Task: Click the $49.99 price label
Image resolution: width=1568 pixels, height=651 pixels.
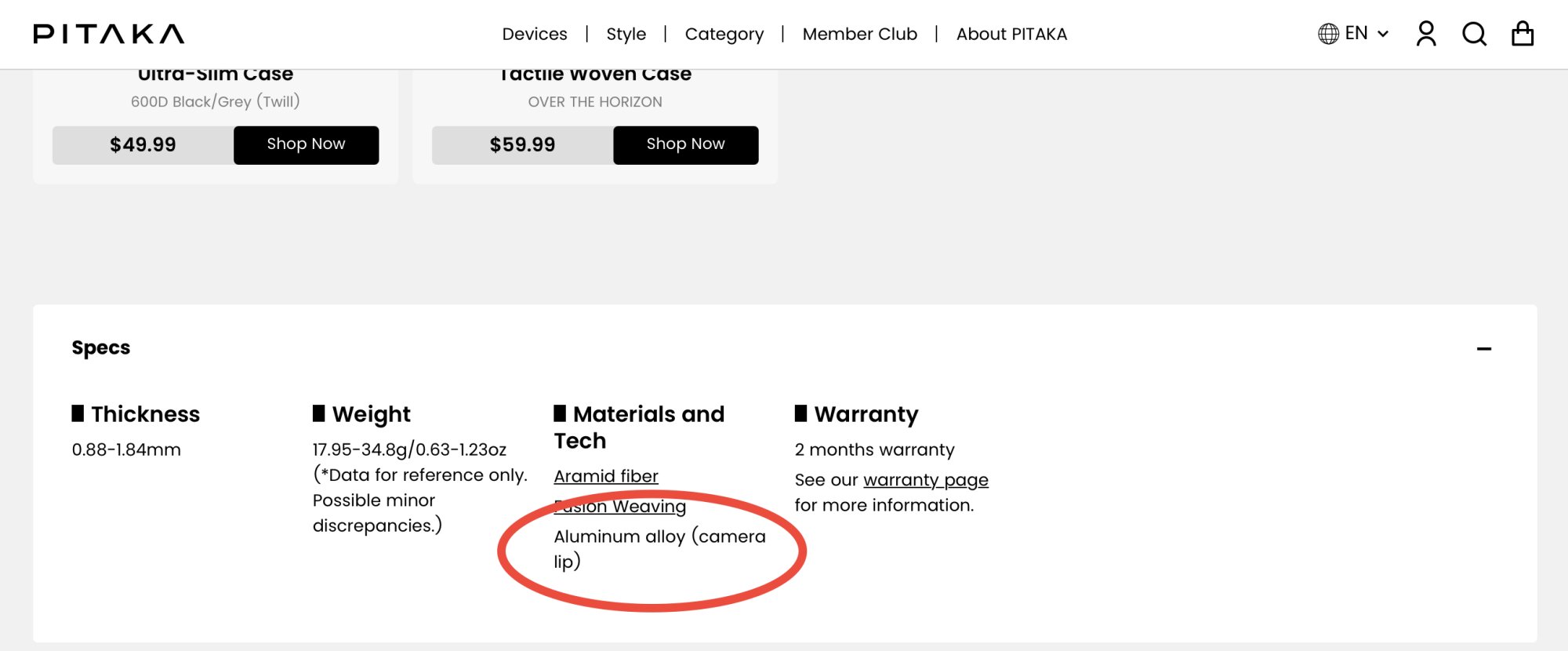Action: coord(143,145)
